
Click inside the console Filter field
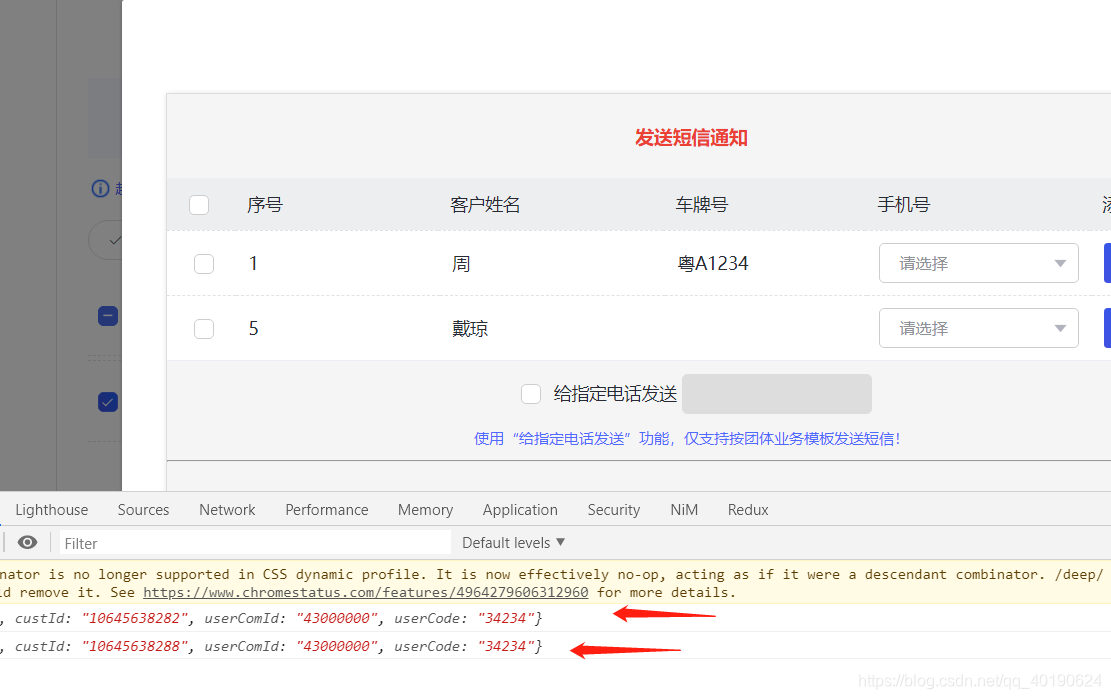pos(200,542)
